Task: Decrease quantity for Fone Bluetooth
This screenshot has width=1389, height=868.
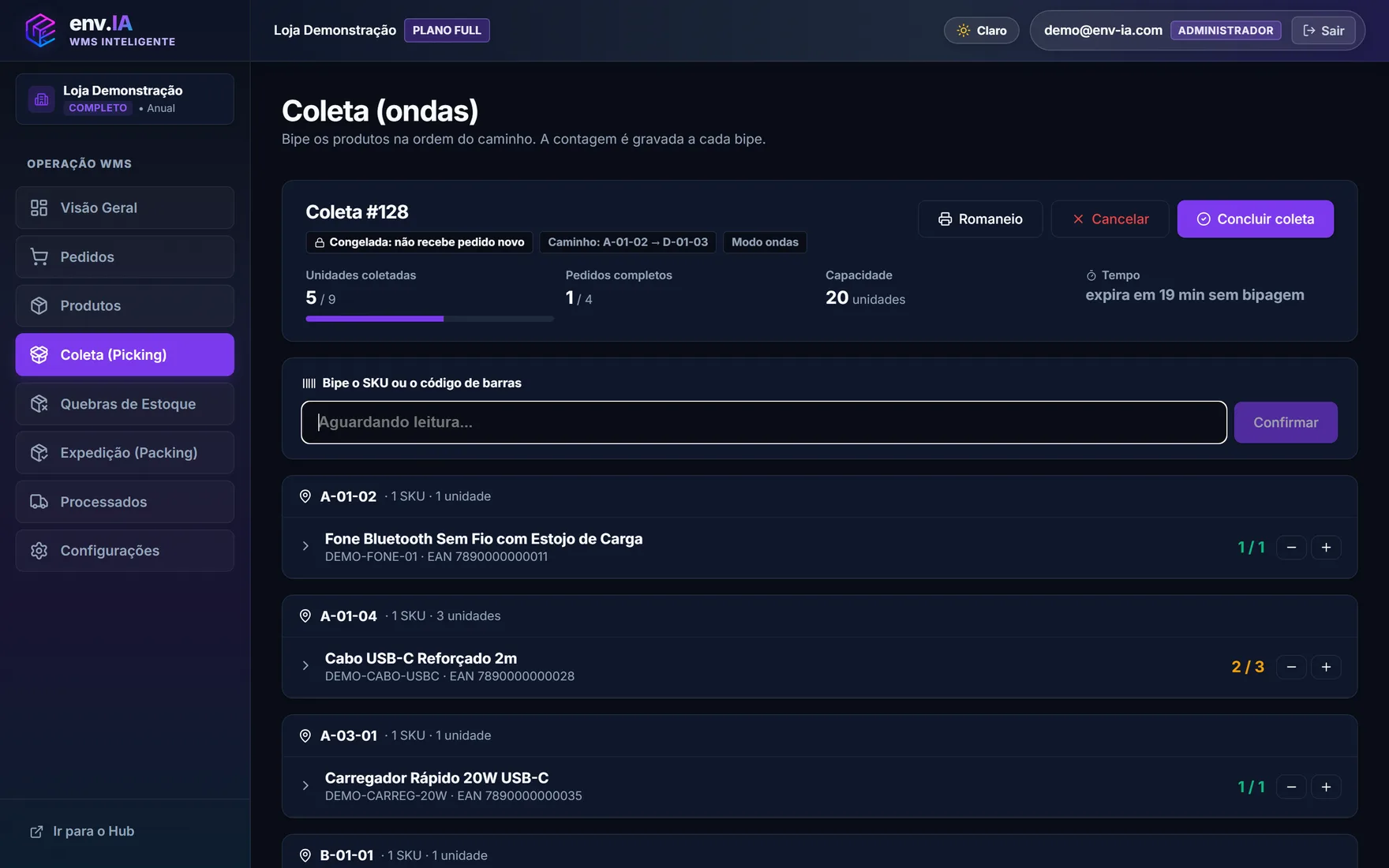Action: click(1291, 548)
